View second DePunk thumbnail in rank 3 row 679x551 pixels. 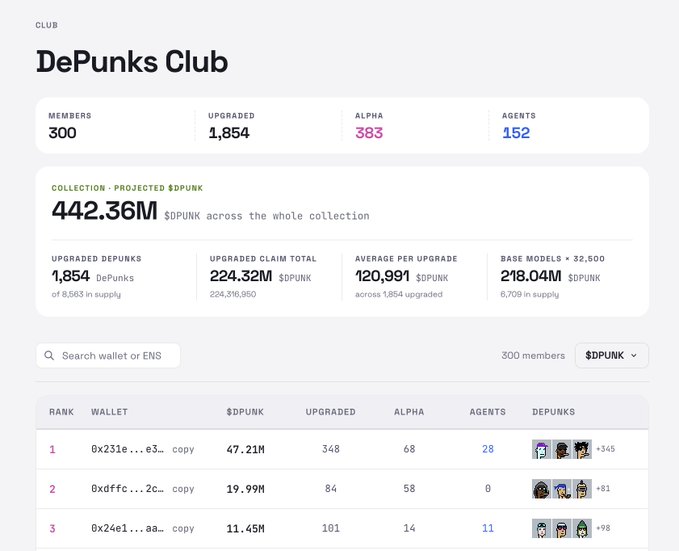562,528
